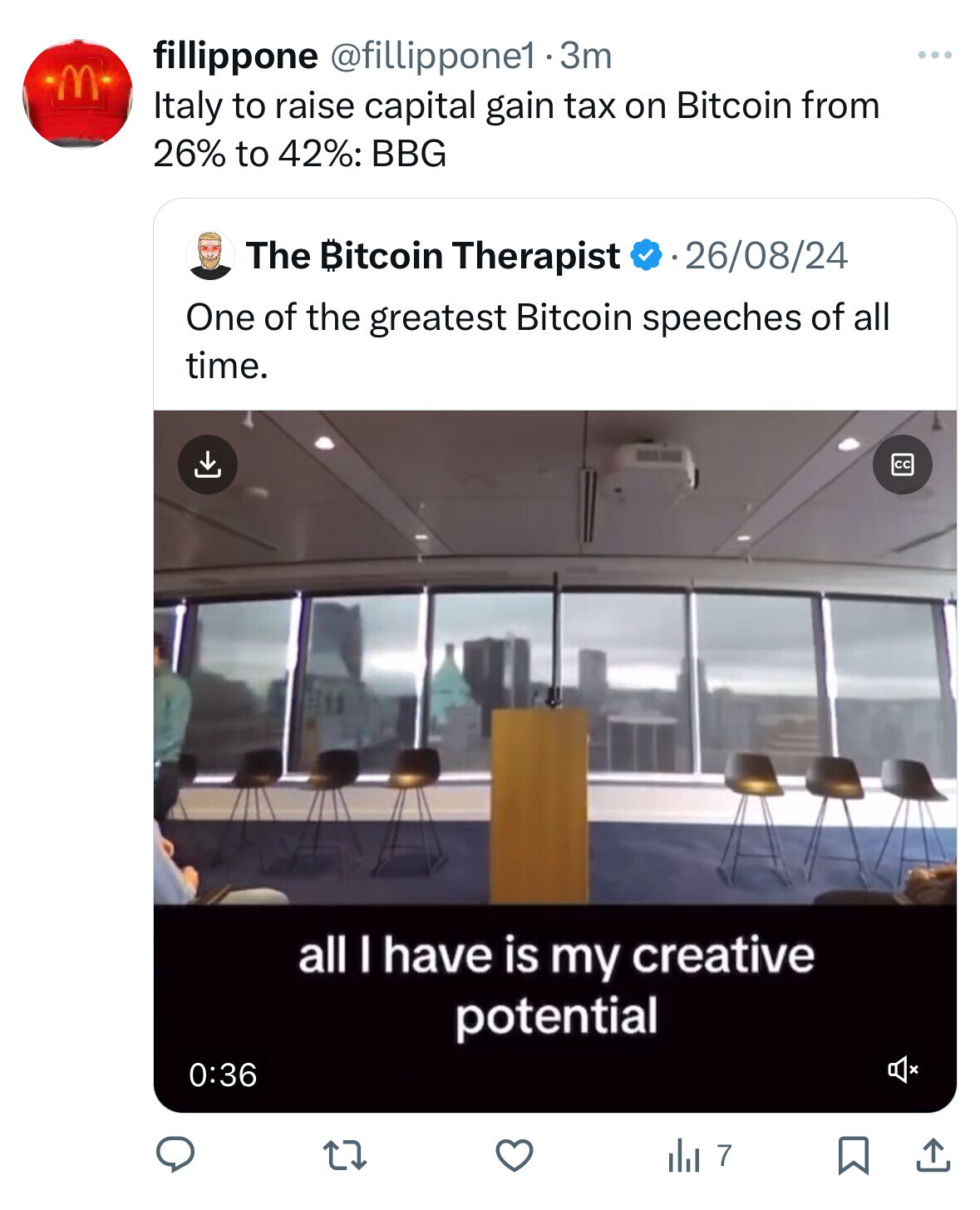The width and height of the screenshot is (980, 1210).
Task: Open the quoted tweet dated 26/08/24
Action: coord(766,255)
